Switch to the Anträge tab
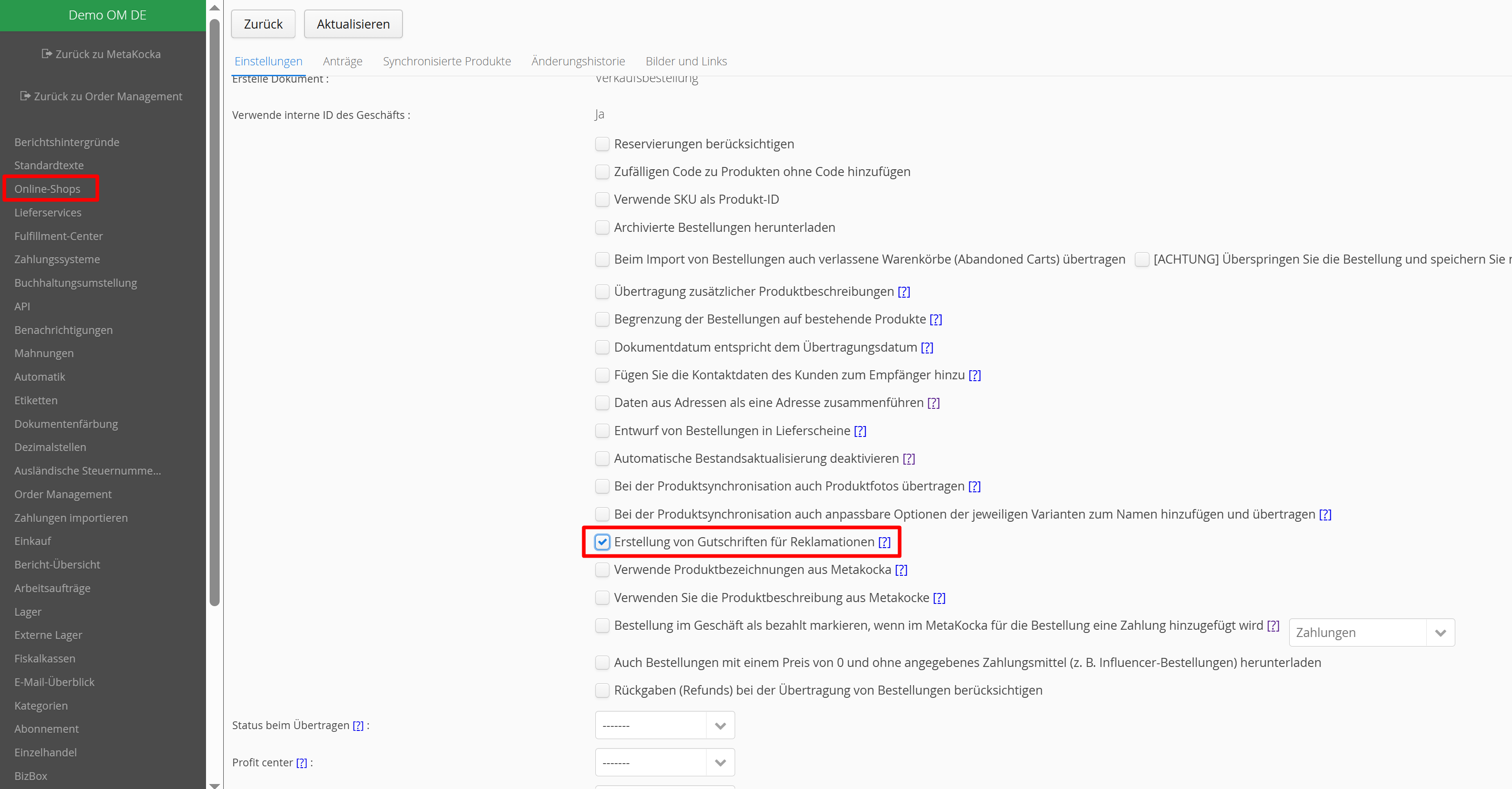Image resolution: width=1512 pixels, height=789 pixels. [x=342, y=61]
